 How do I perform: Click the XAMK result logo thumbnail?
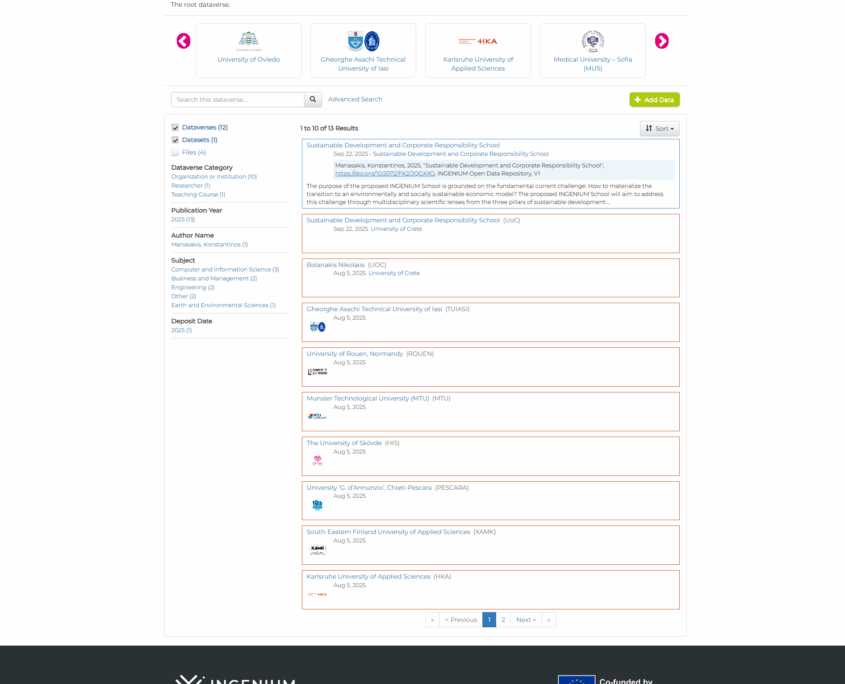(317, 549)
